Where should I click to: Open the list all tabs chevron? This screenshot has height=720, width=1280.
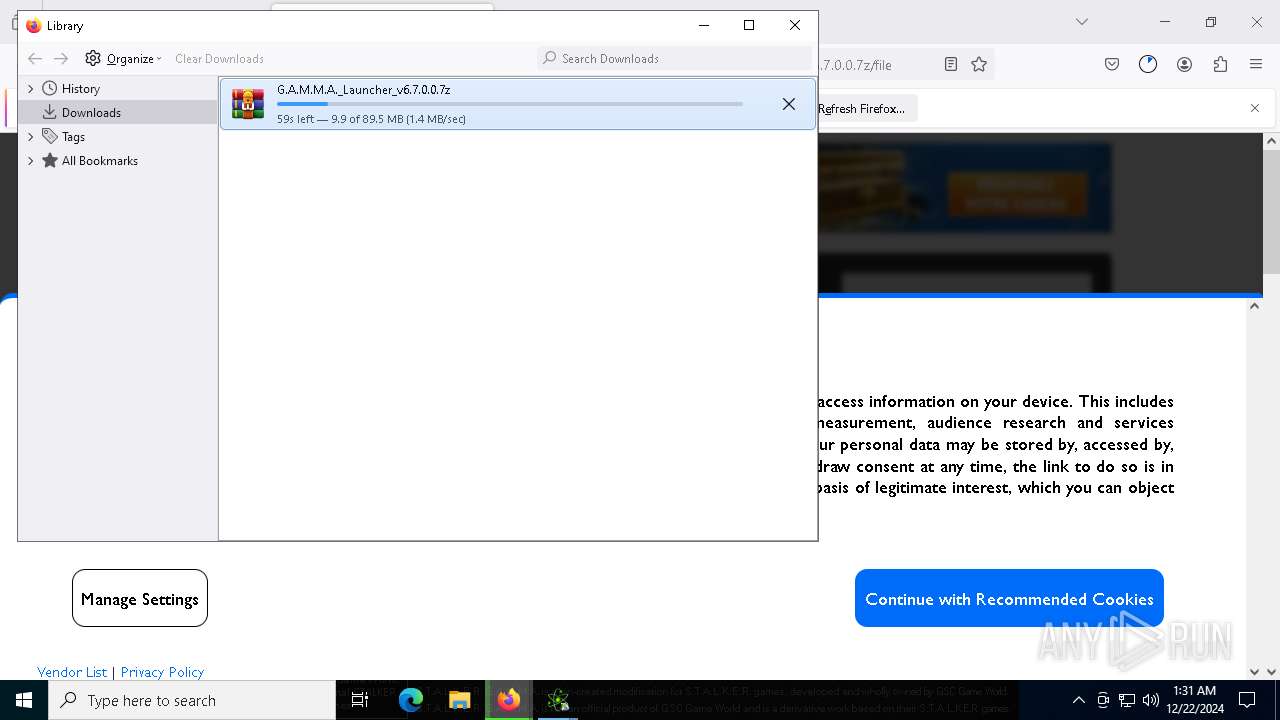coord(1081,22)
